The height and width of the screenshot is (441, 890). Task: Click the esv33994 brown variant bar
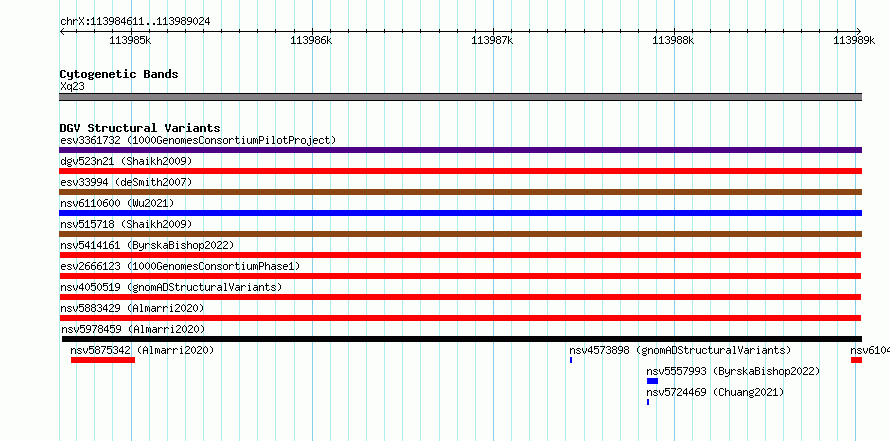pos(460,192)
